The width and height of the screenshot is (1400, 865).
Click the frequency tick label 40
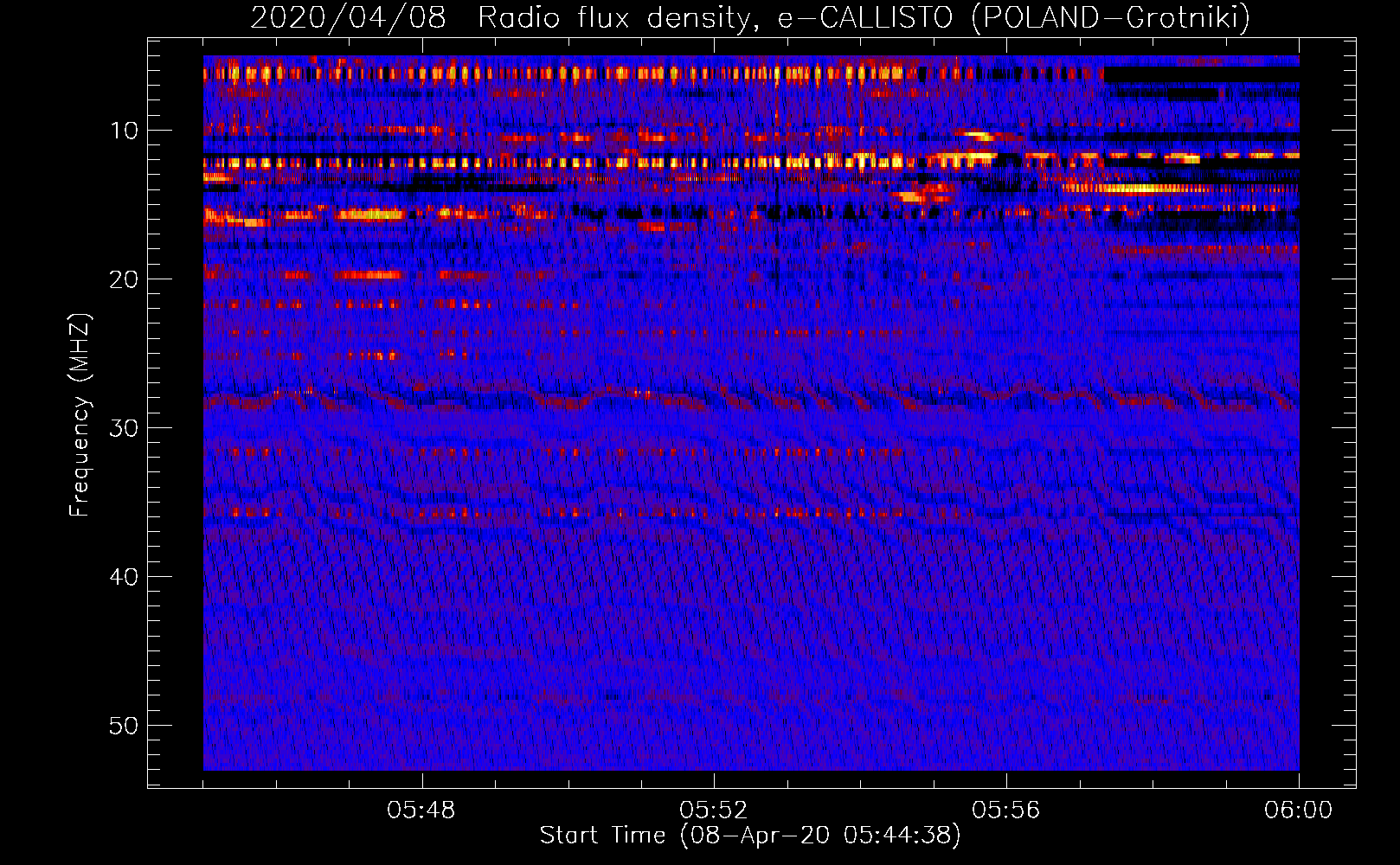pos(125,577)
